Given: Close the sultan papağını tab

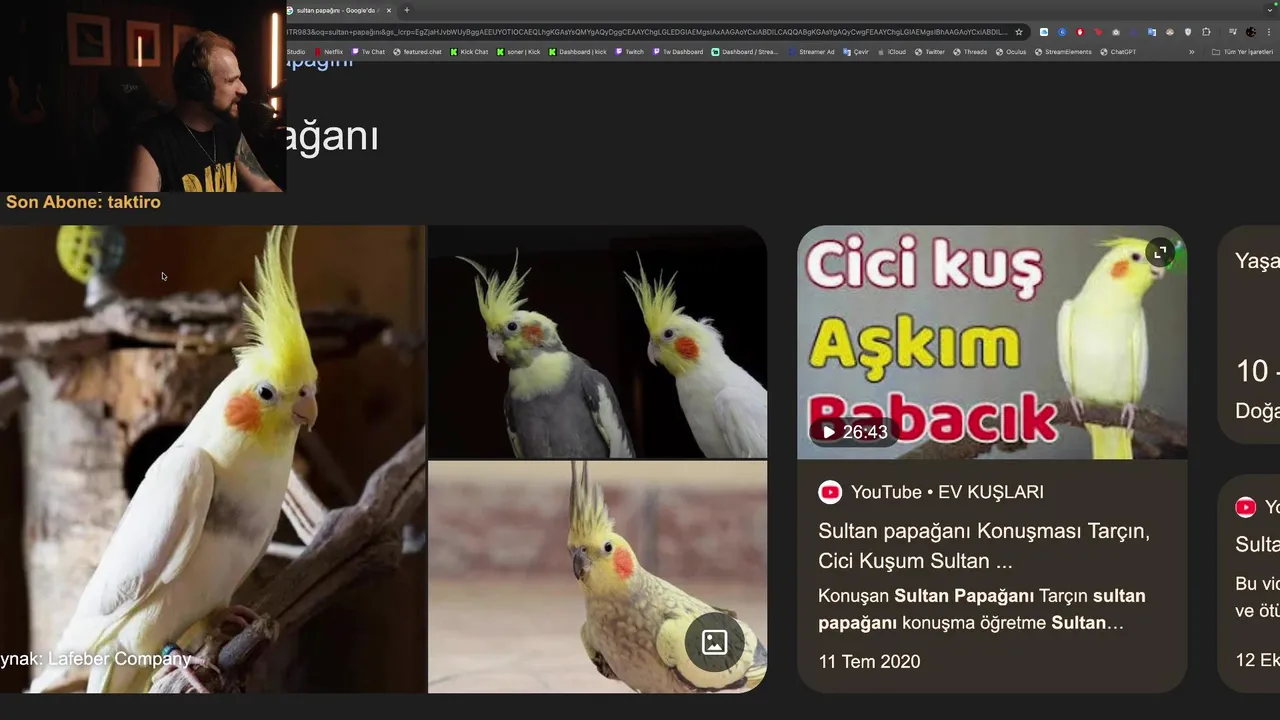Looking at the screenshot, I should (x=389, y=10).
